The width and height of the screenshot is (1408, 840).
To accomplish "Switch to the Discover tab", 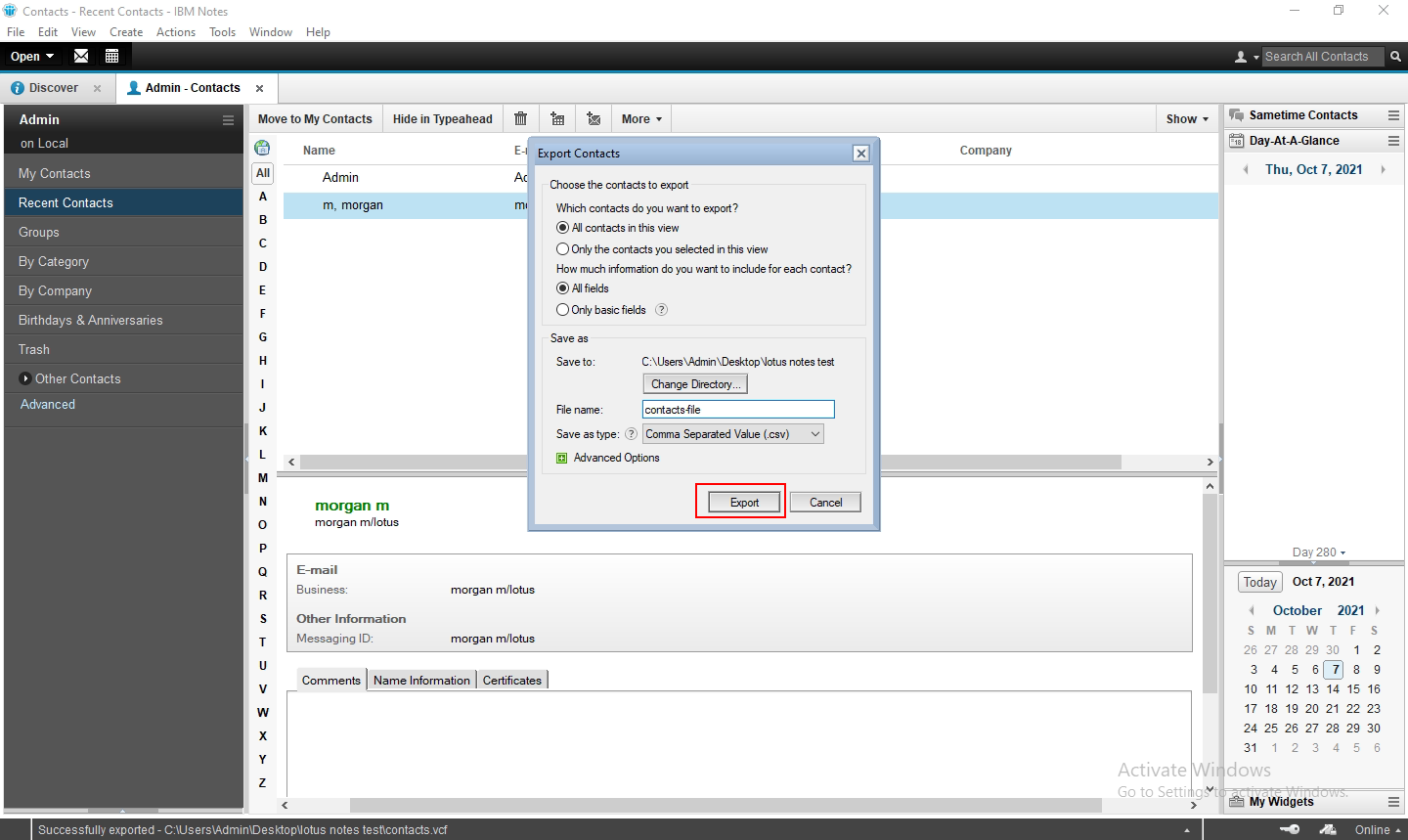I will coord(53,88).
